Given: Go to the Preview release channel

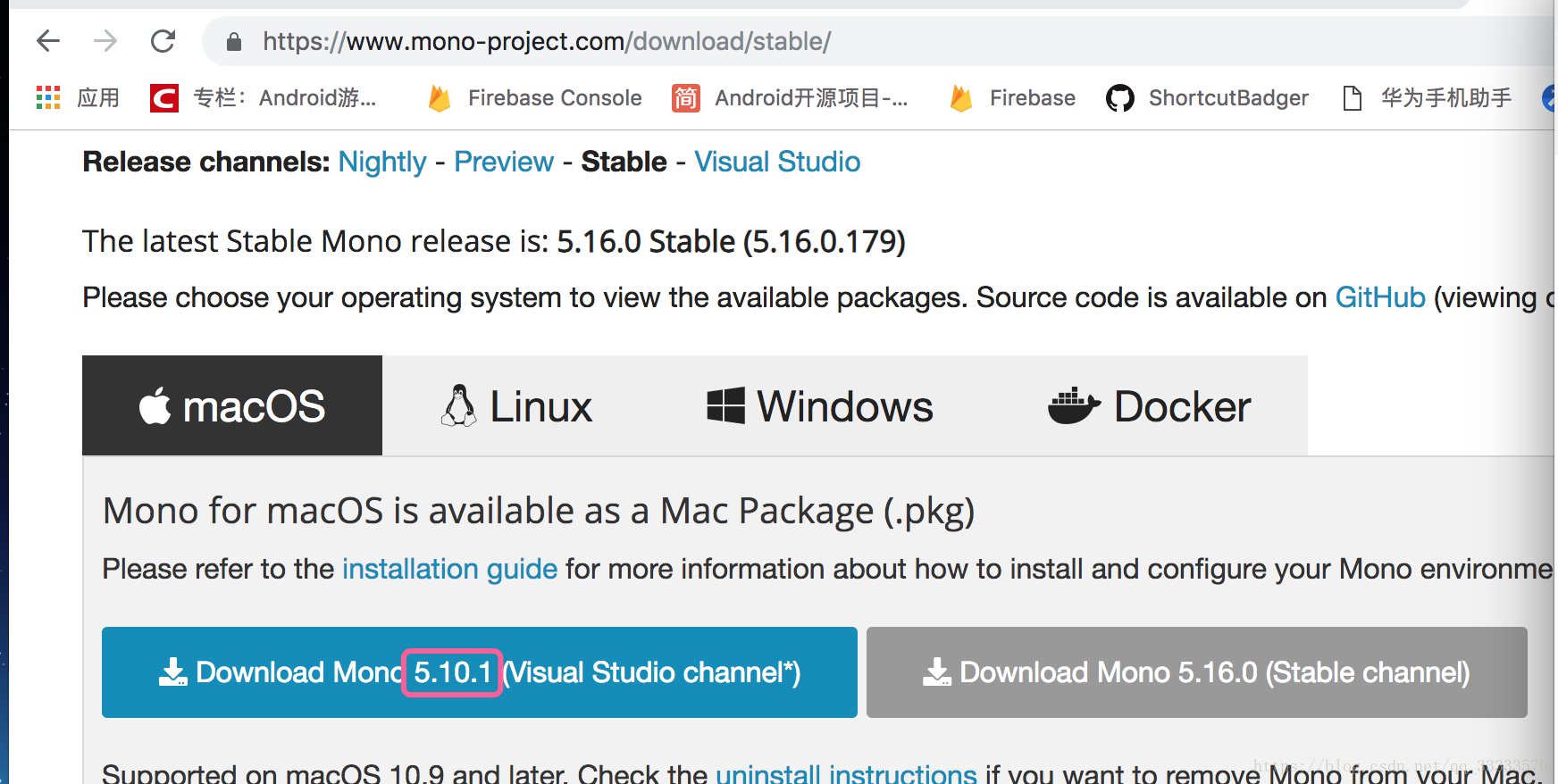Looking at the screenshot, I should pyautogui.click(x=504, y=162).
